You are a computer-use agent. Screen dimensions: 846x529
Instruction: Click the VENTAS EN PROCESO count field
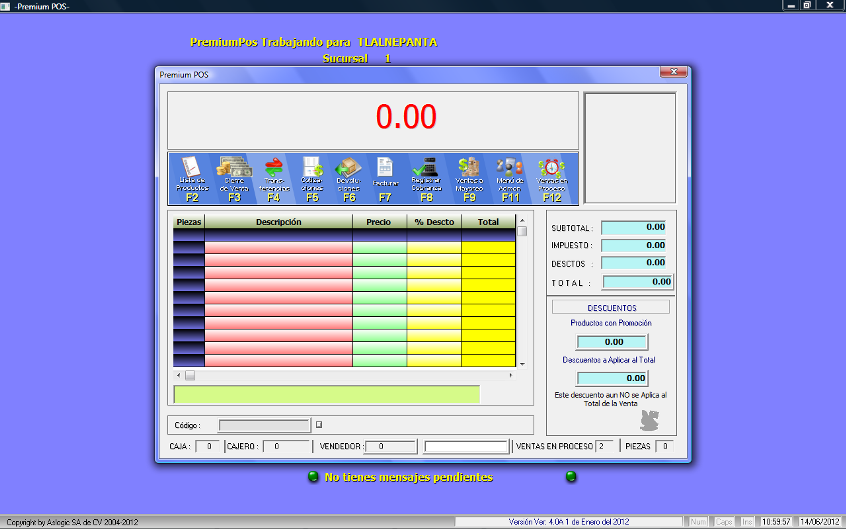click(x=606, y=446)
